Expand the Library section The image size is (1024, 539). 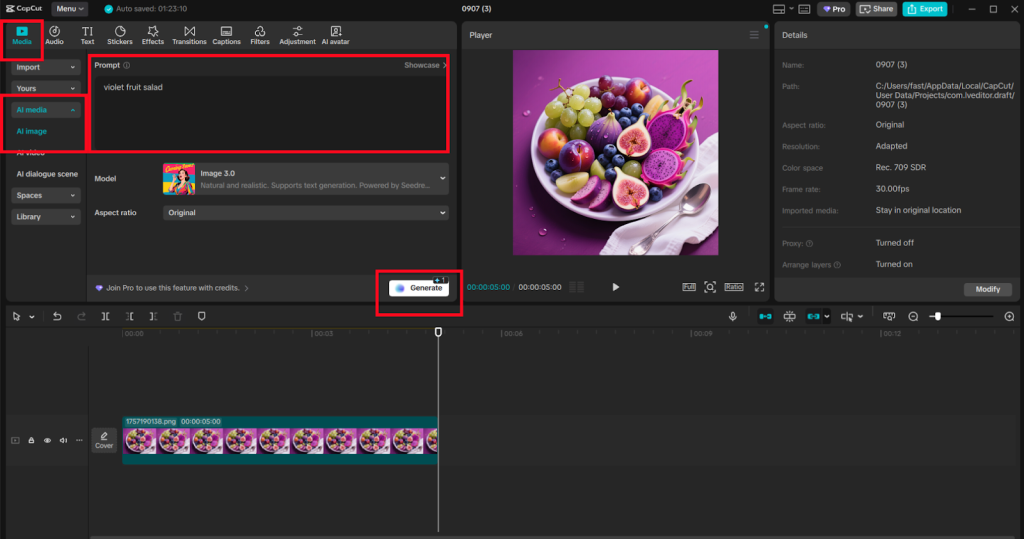click(x=46, y=217)
